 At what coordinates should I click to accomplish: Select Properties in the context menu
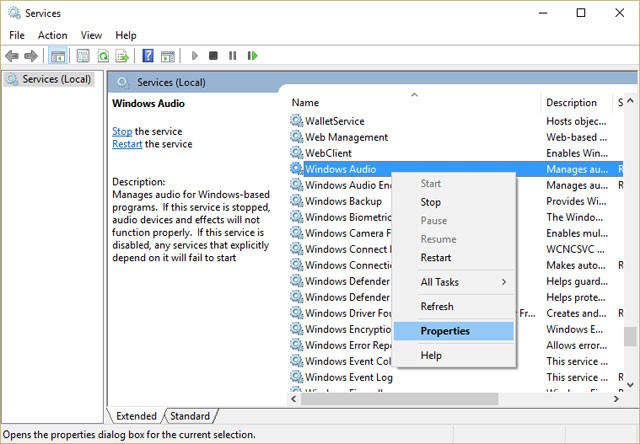pyautogui.click(x=445, y=331)
